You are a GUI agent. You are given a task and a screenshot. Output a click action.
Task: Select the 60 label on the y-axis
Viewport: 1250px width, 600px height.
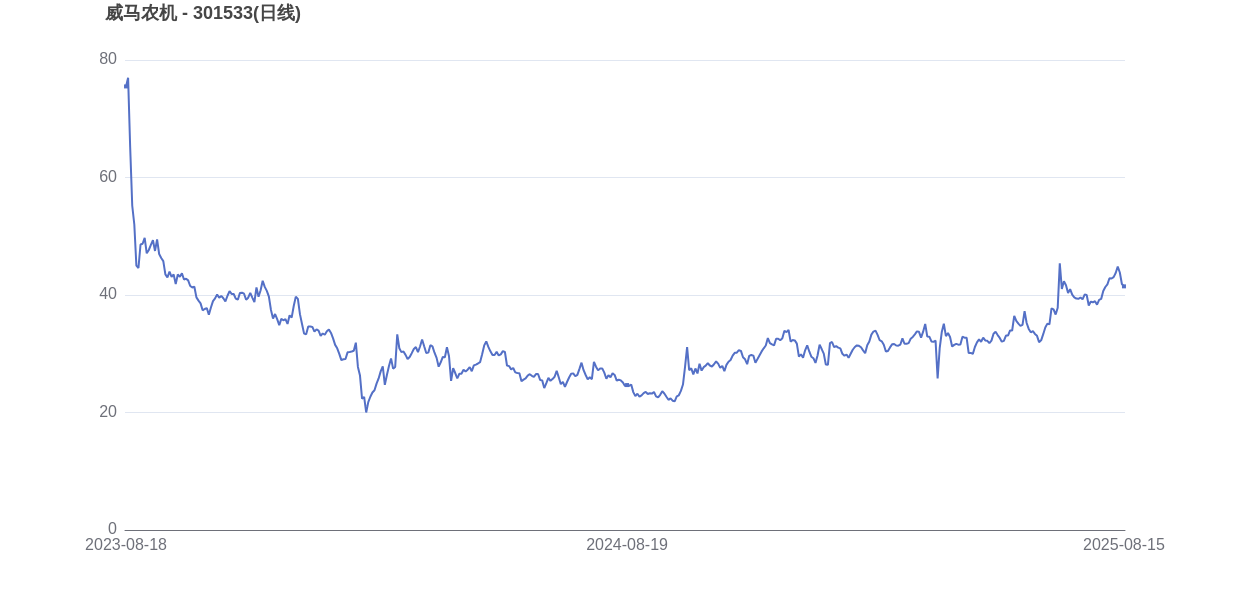pyautogui.click(x=108, y=177)
